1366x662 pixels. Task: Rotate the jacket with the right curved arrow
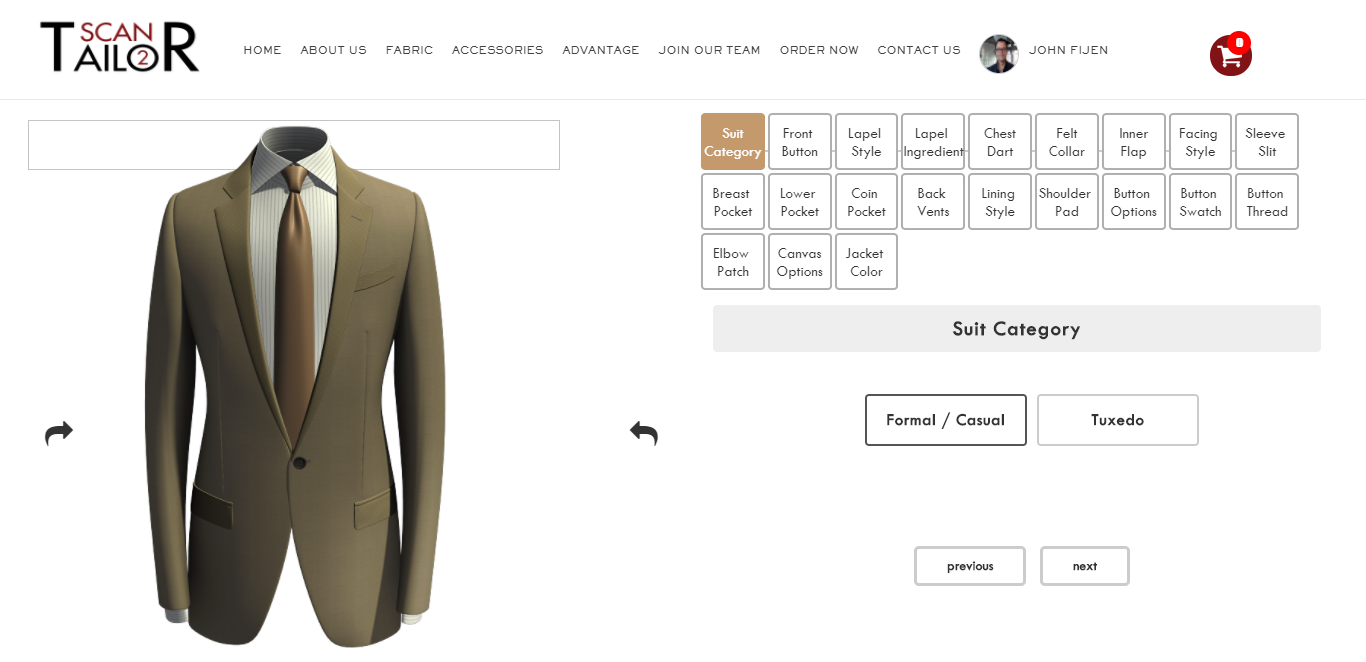[x=644, y=433]
